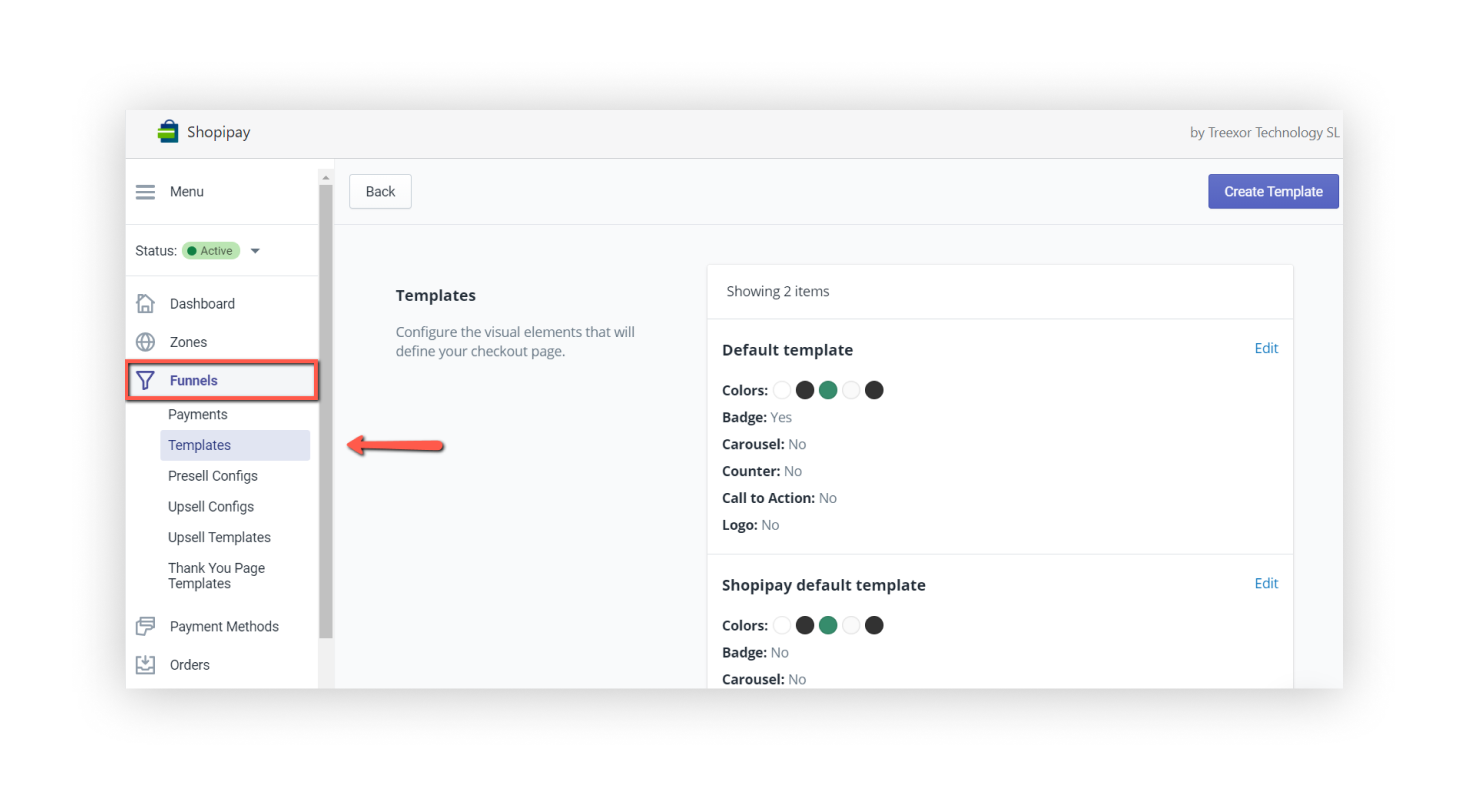
Task: Open Thank You Page Templates item
Action: (216, 576)
